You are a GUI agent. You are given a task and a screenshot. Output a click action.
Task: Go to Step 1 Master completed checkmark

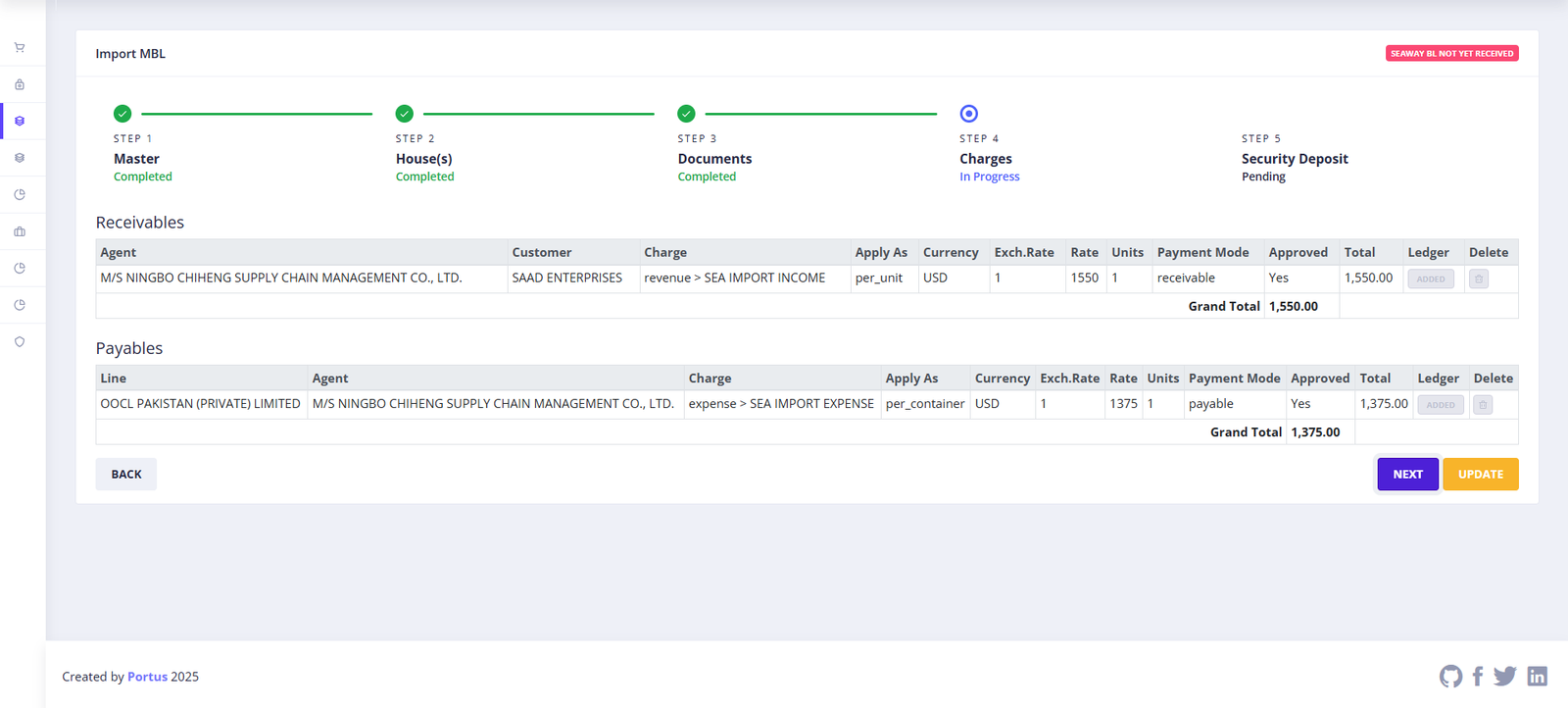pos(122,114)
